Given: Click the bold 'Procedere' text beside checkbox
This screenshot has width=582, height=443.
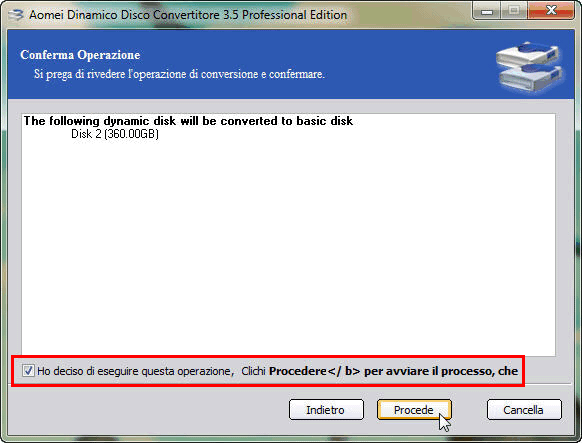Looking at the screenshot, I should pos(298,371).
